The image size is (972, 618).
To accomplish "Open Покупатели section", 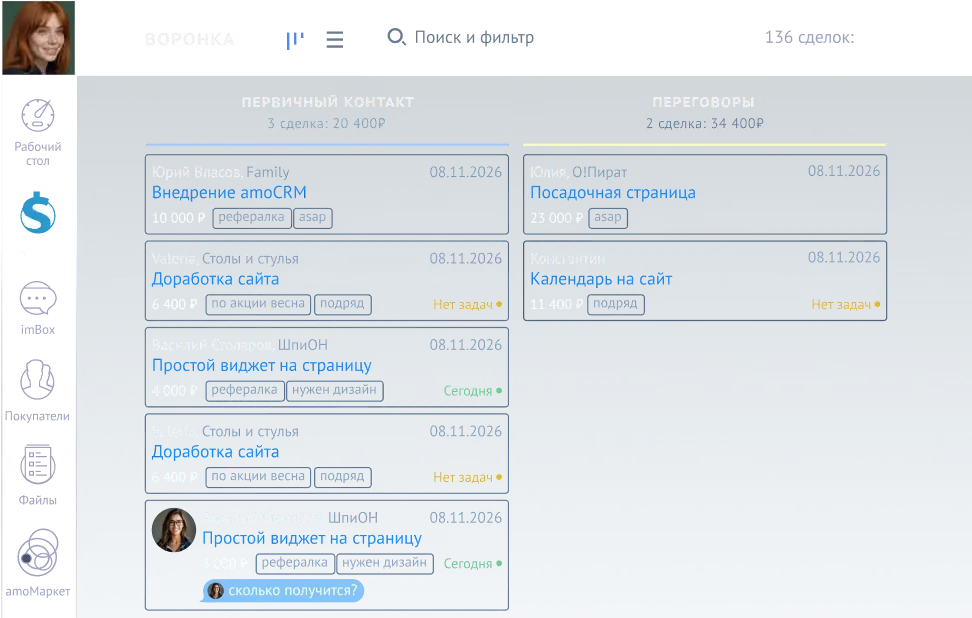I will click(37, 391).
